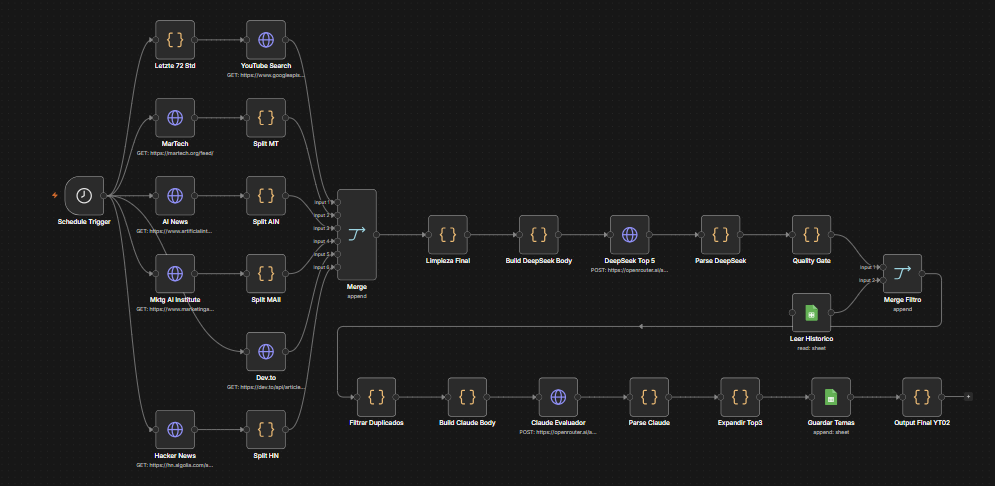Viewport: 995px width, 486px height.
Task: Open the Split MAII code node
Action: 266,273
